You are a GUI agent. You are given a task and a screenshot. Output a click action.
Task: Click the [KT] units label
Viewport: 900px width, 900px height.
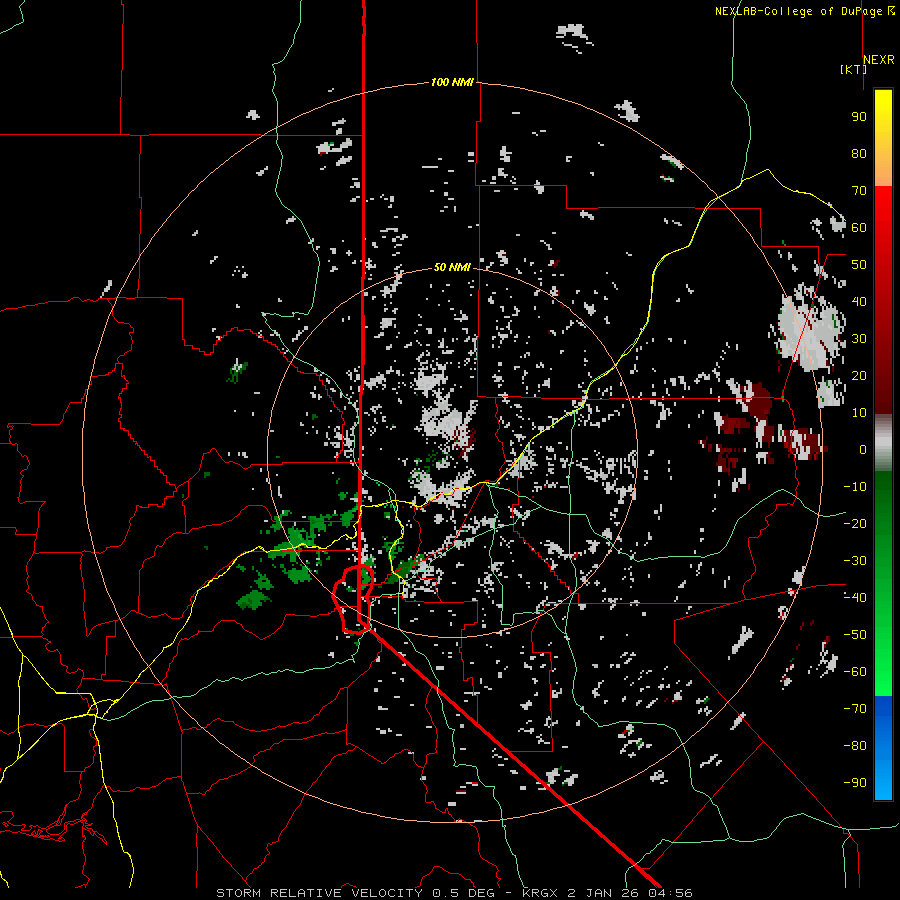(854, 69)
